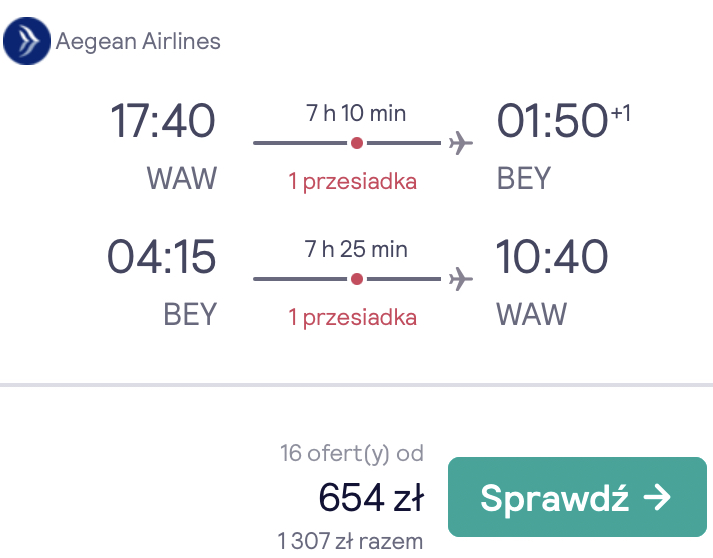Image resolution: width=713 pixels, height=558 pixels.
Task: Click the outbound flight airplane icon
Action: [x=461, y=143]
